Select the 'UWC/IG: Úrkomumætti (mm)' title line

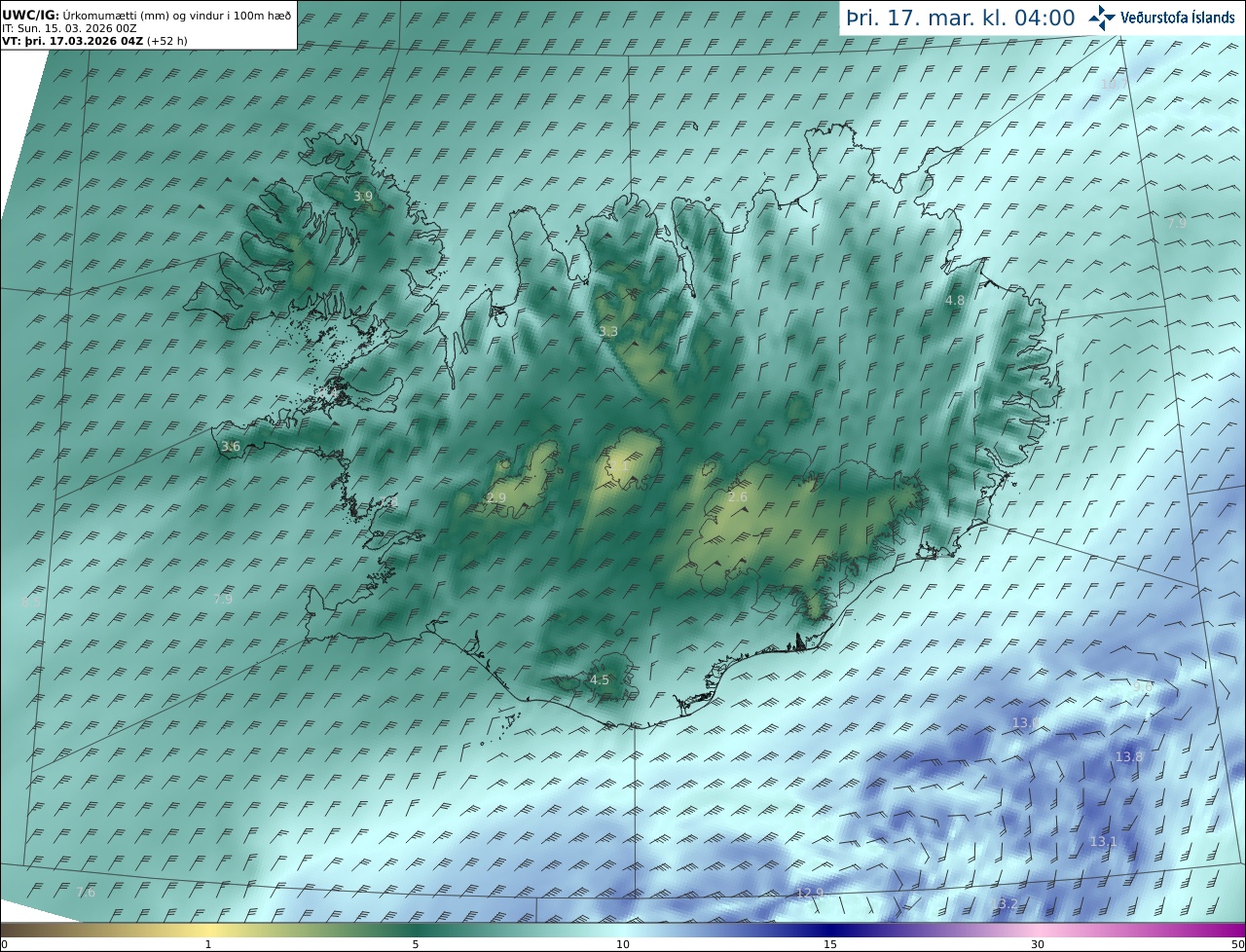[x=146, y=16]
